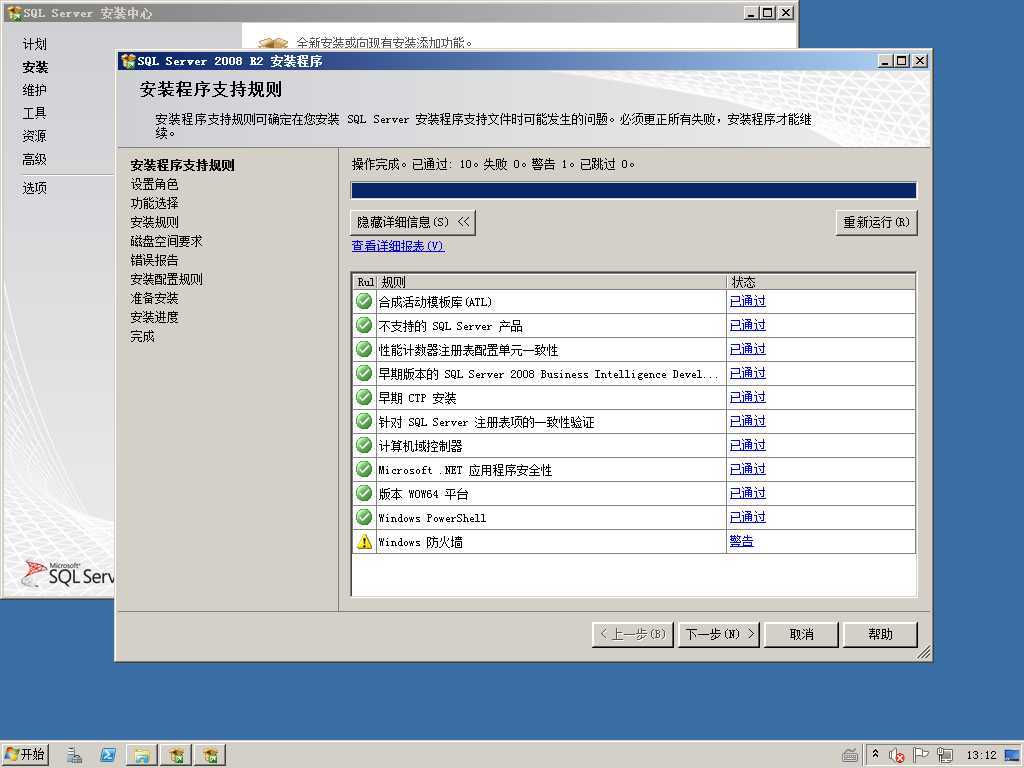Select 工具 in 安装中心 sidebar

tap(35, 113)
